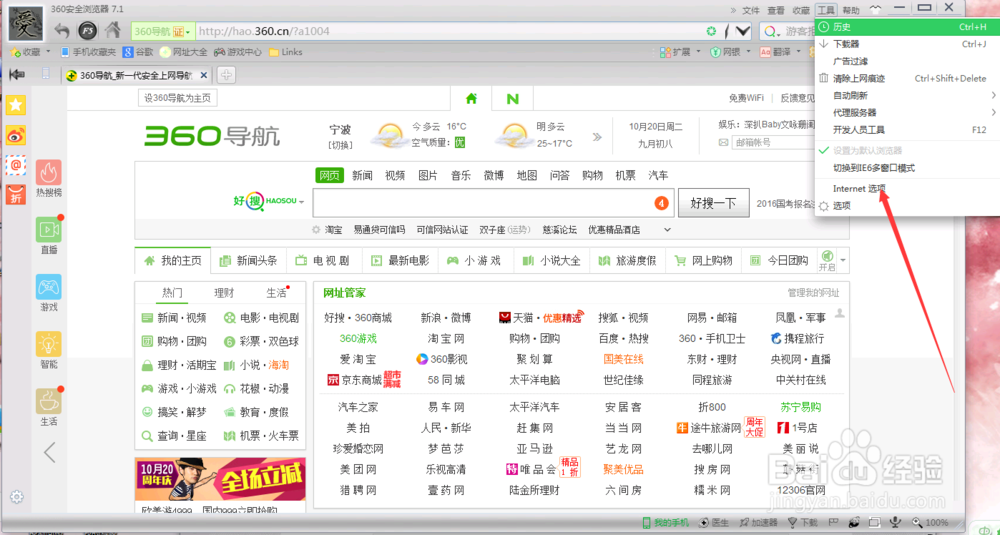Open the skin T-shirt icon in title bar
1000x535 pixels.
(x=875, y=9)
